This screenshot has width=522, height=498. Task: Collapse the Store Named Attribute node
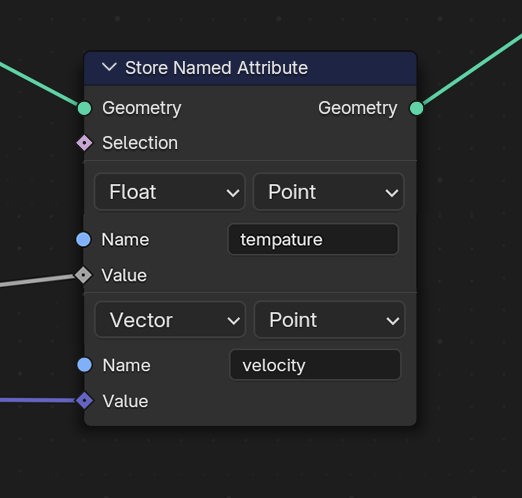pos(109,67)
